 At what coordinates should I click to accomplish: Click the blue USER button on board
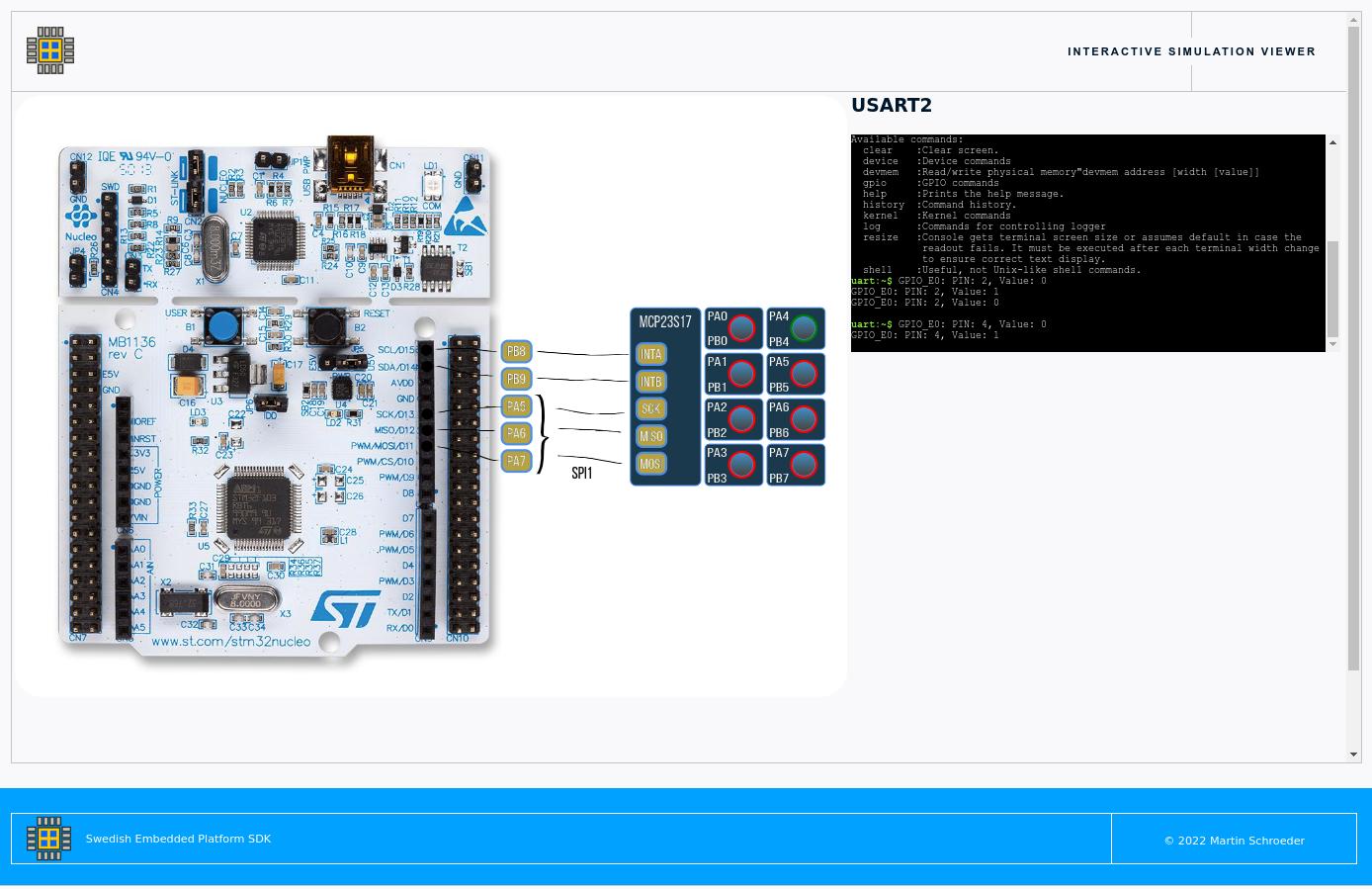[224, 325]
